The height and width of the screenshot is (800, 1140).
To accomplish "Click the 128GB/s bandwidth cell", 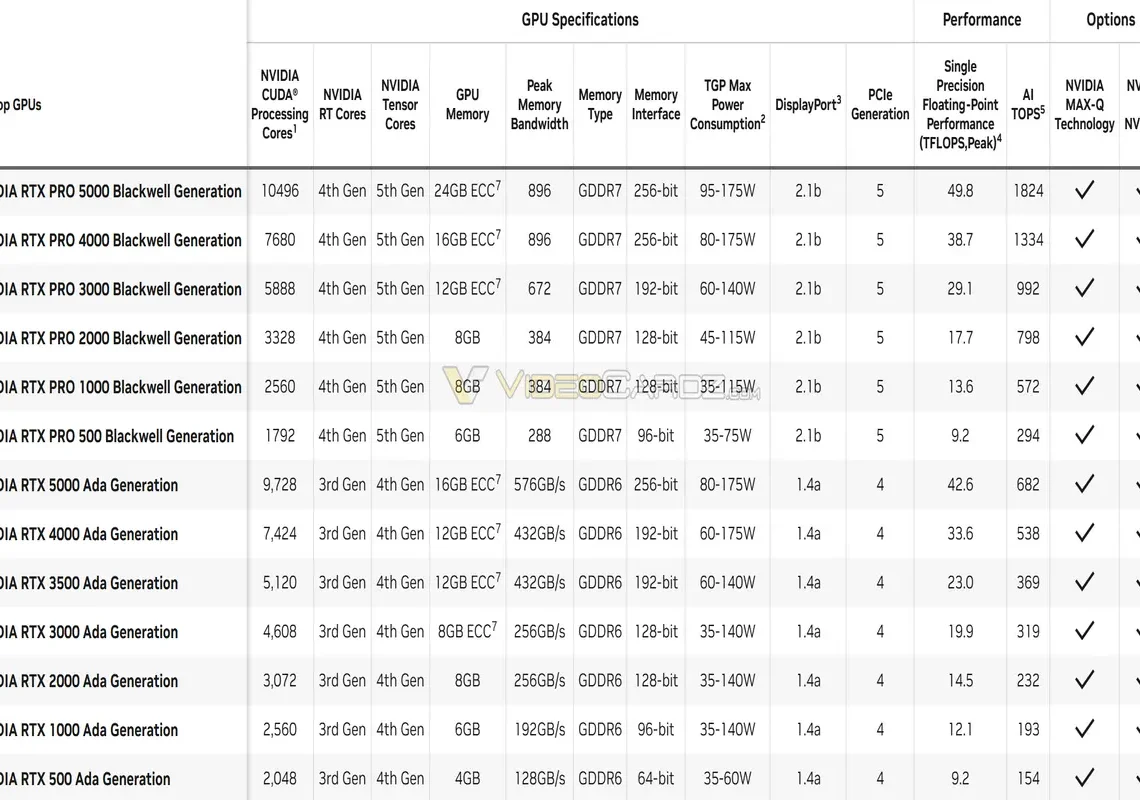I will click(x=539, y=778).
